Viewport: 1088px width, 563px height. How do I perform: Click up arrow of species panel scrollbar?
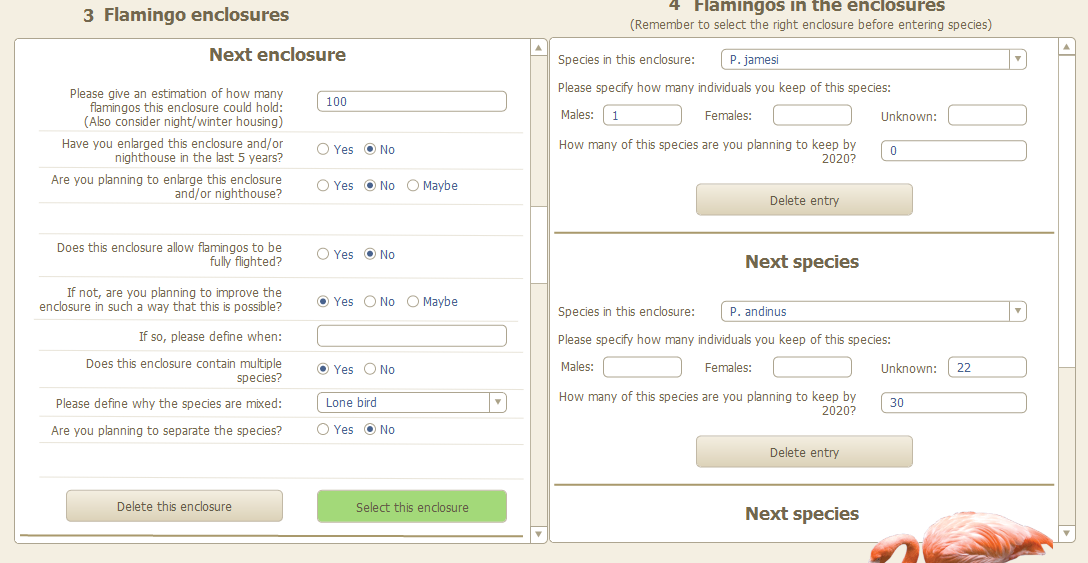point(1068,48)
